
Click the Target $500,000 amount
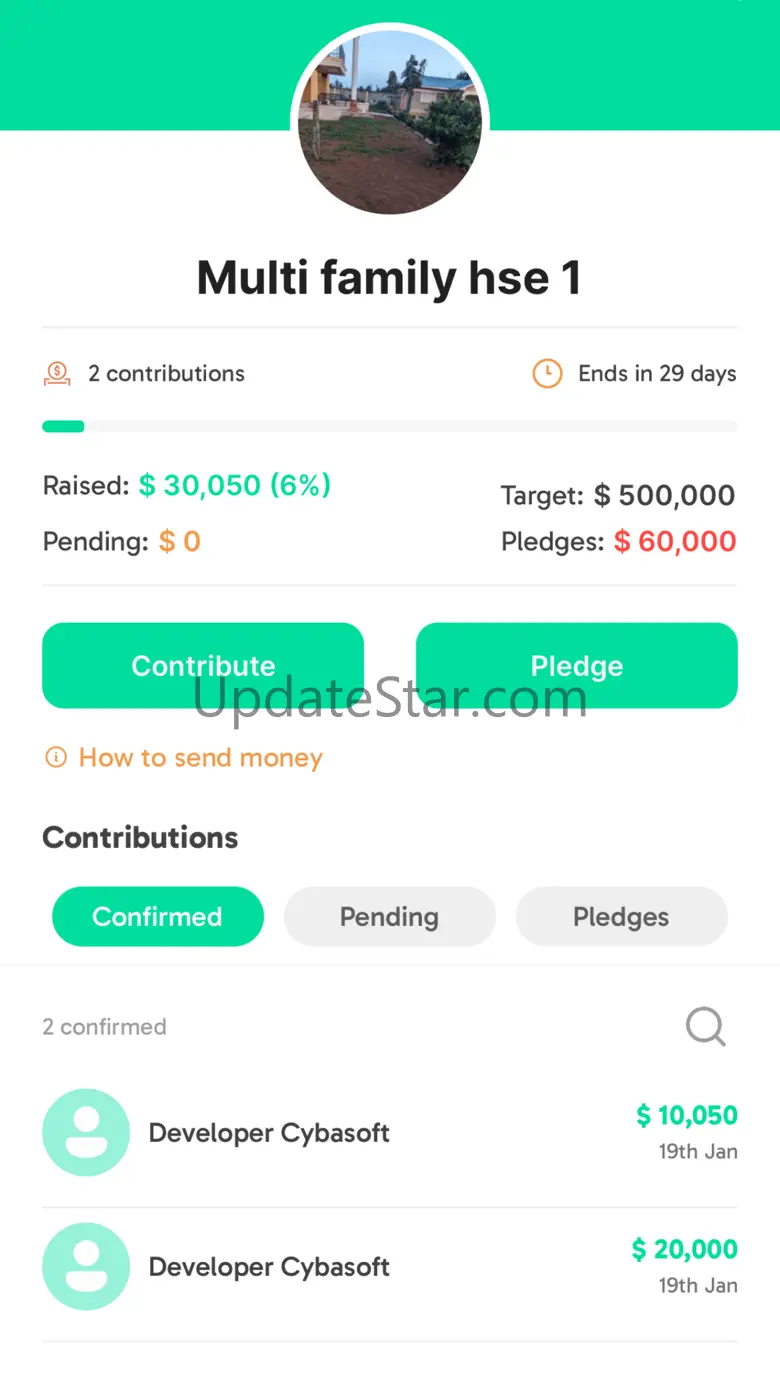tap(664, 495)
